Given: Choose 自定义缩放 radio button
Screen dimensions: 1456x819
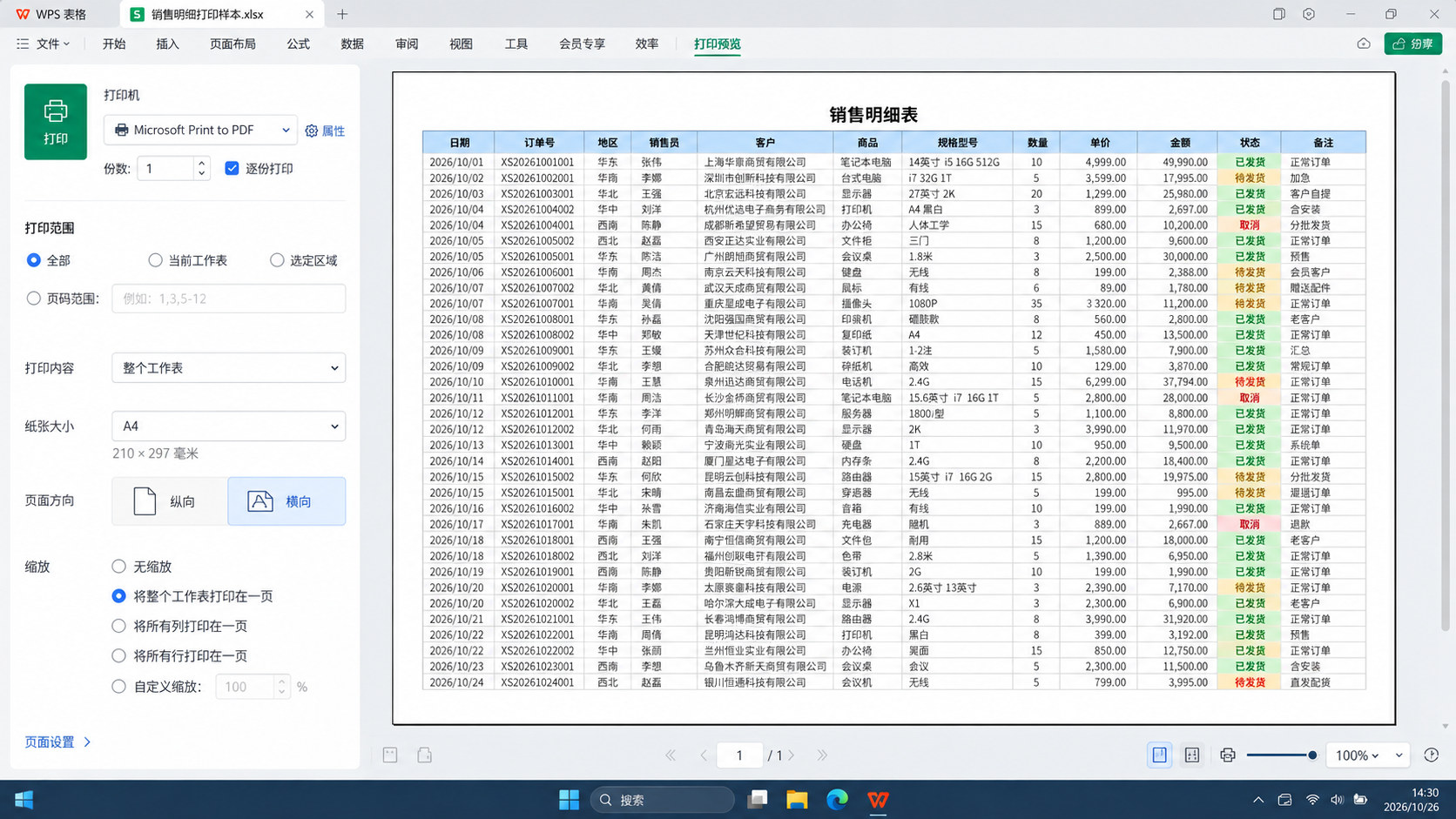Looking at the screenshot, I should point(119,687).
